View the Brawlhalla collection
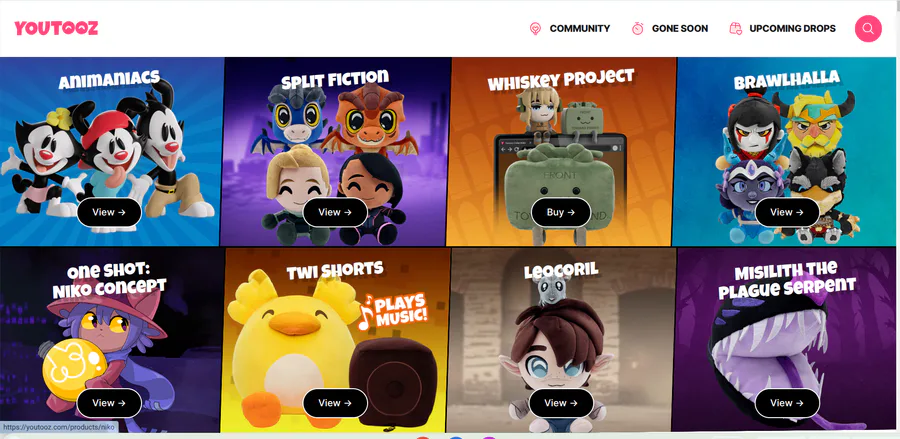The height and width of the screenshot is (439, 900). coord(787,212)
